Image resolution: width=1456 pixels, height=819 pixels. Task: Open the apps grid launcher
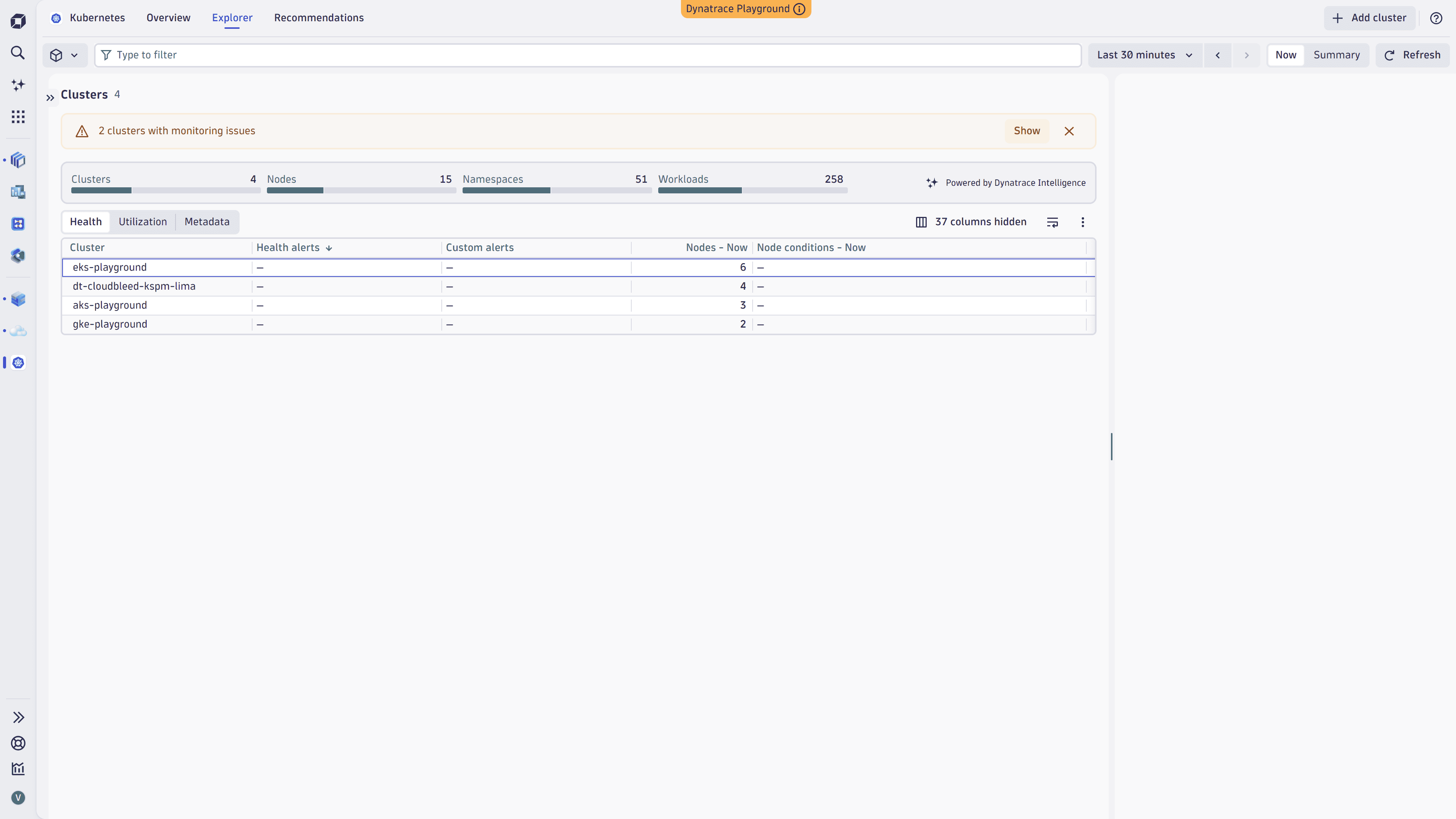coord(18,116)
